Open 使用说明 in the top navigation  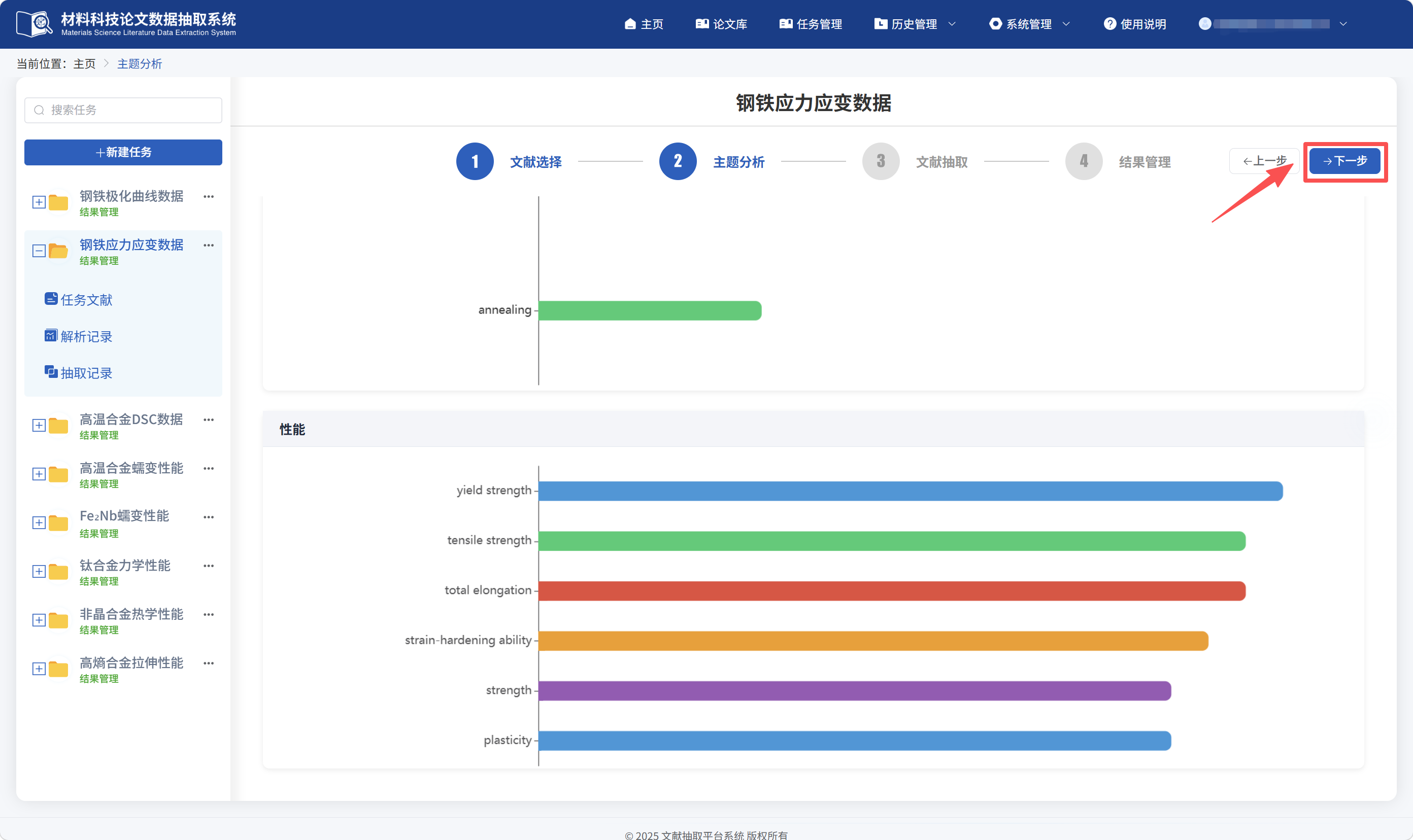(1135, 24)
